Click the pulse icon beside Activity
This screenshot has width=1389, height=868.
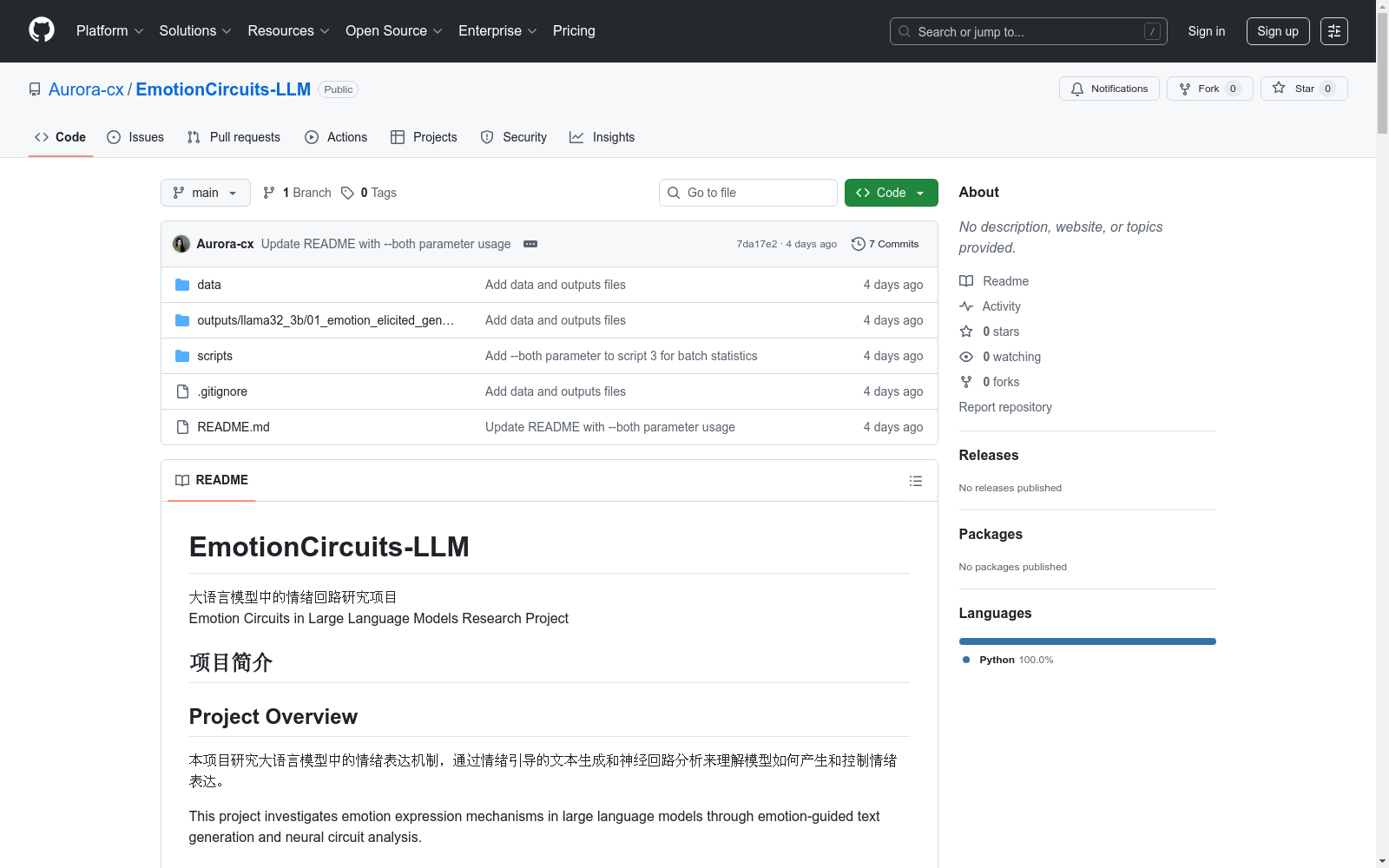pyautogui.click(x=966, y=306)
